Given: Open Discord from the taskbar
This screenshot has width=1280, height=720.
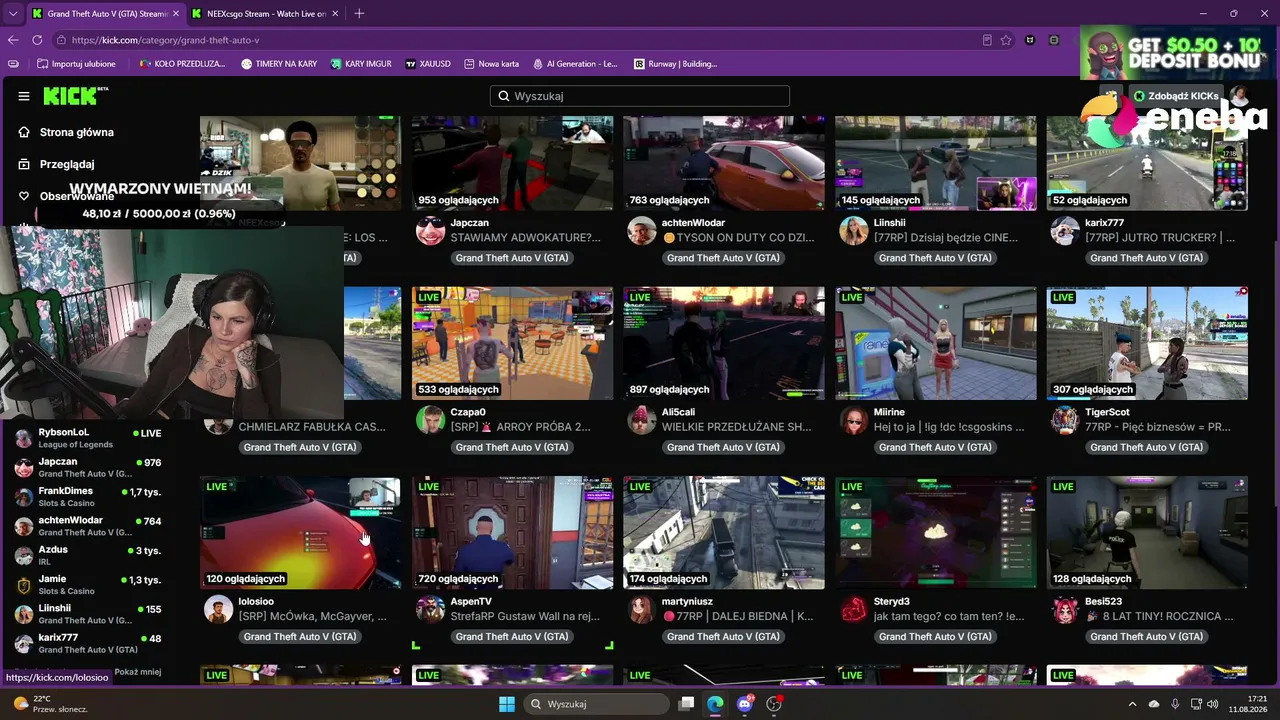Looking at the screenshot, I should [744, 704].
